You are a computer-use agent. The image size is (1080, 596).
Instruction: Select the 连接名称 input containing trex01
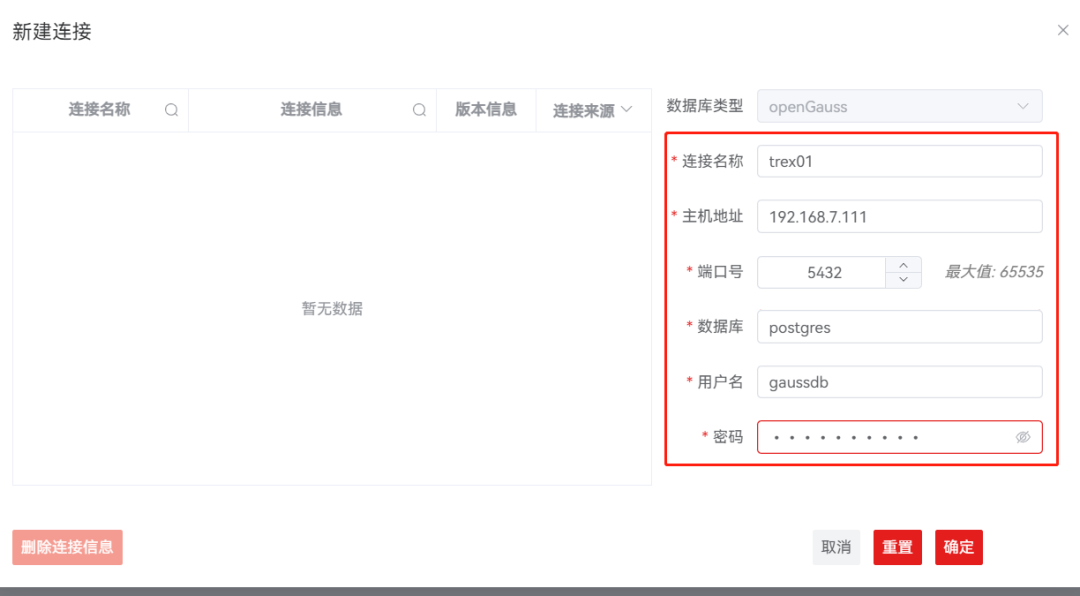tap(899, 161)
